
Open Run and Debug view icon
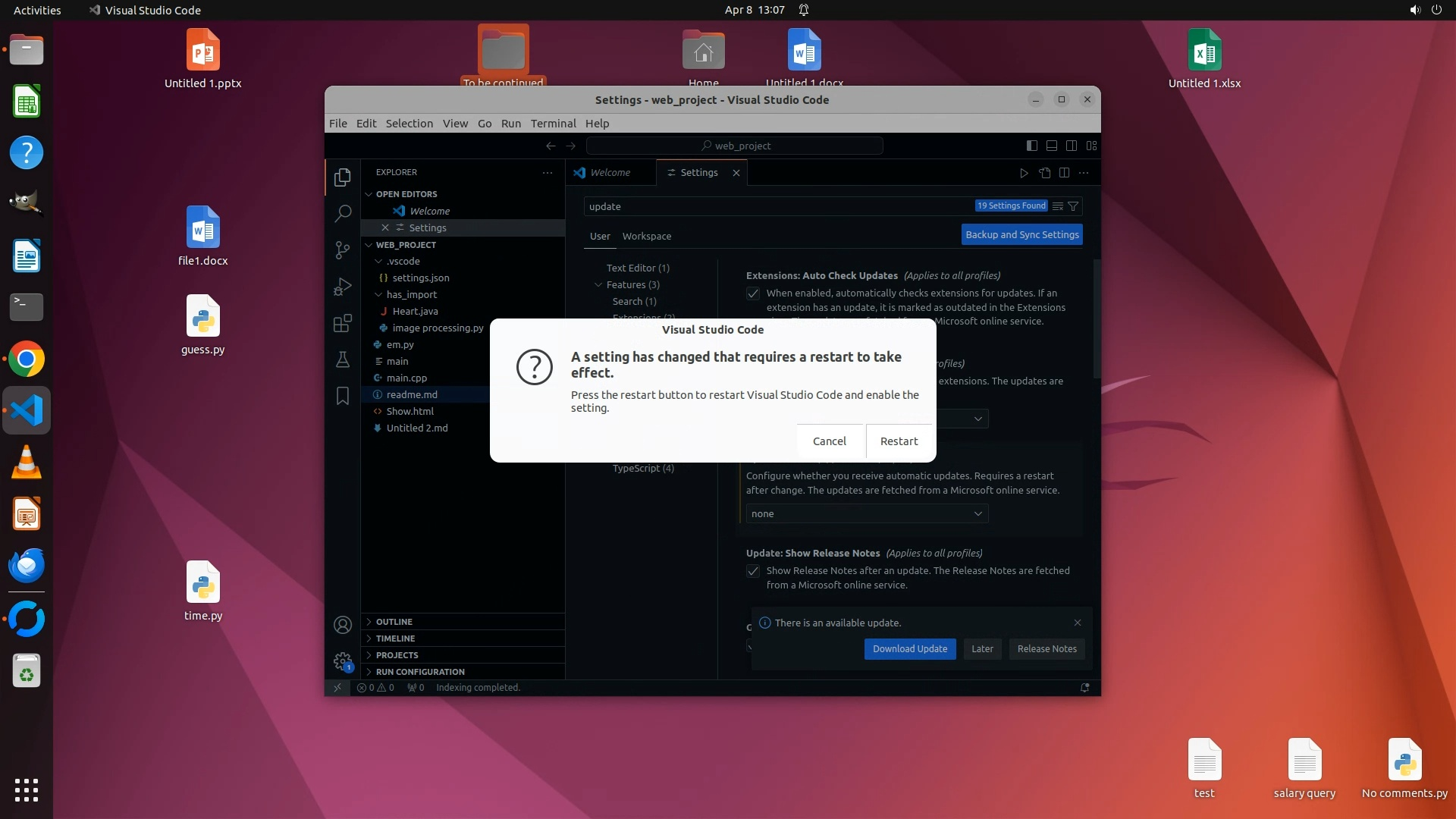point(343,287)
